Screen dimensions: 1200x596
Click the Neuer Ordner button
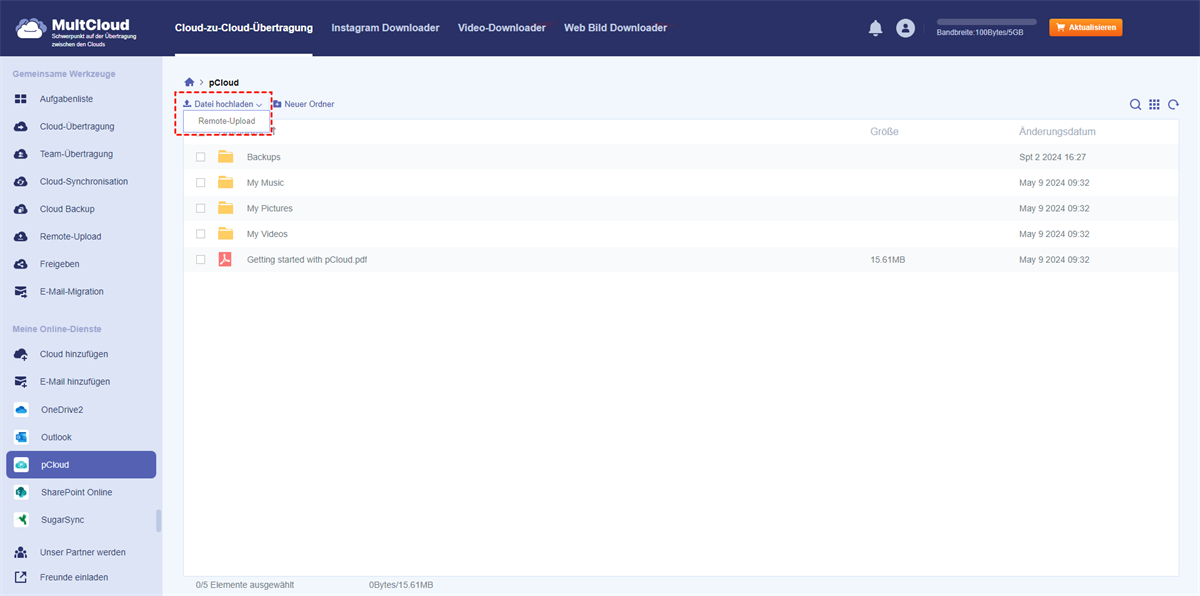303,104
